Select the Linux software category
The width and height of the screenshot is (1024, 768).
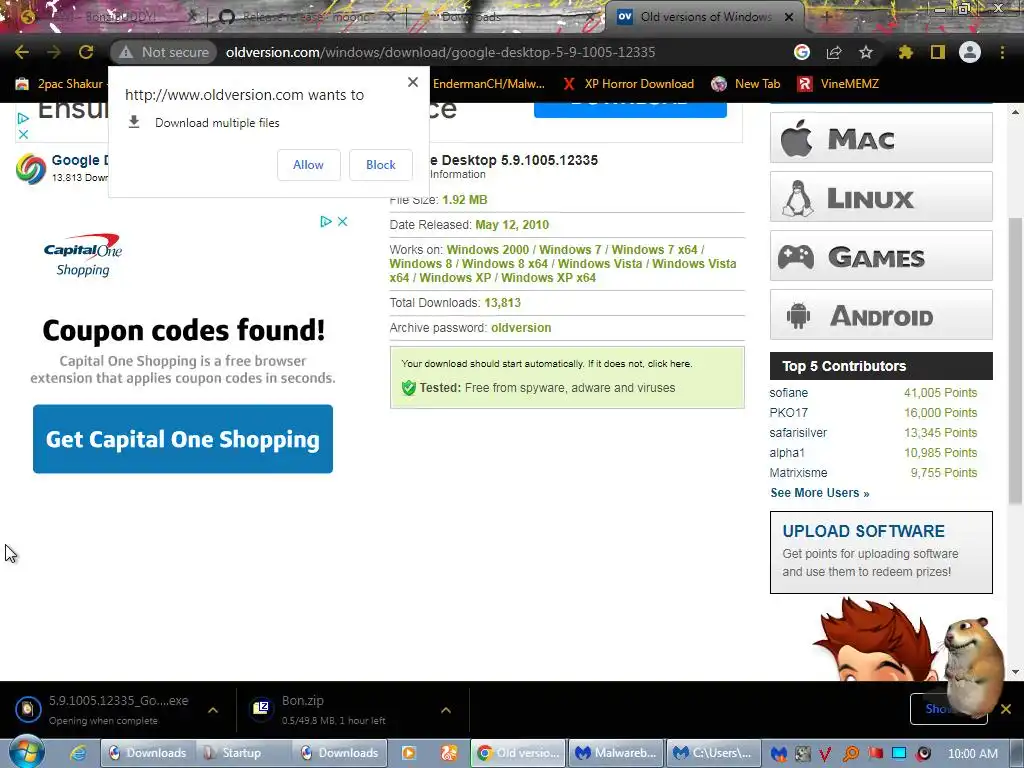(x=881, y=197)
